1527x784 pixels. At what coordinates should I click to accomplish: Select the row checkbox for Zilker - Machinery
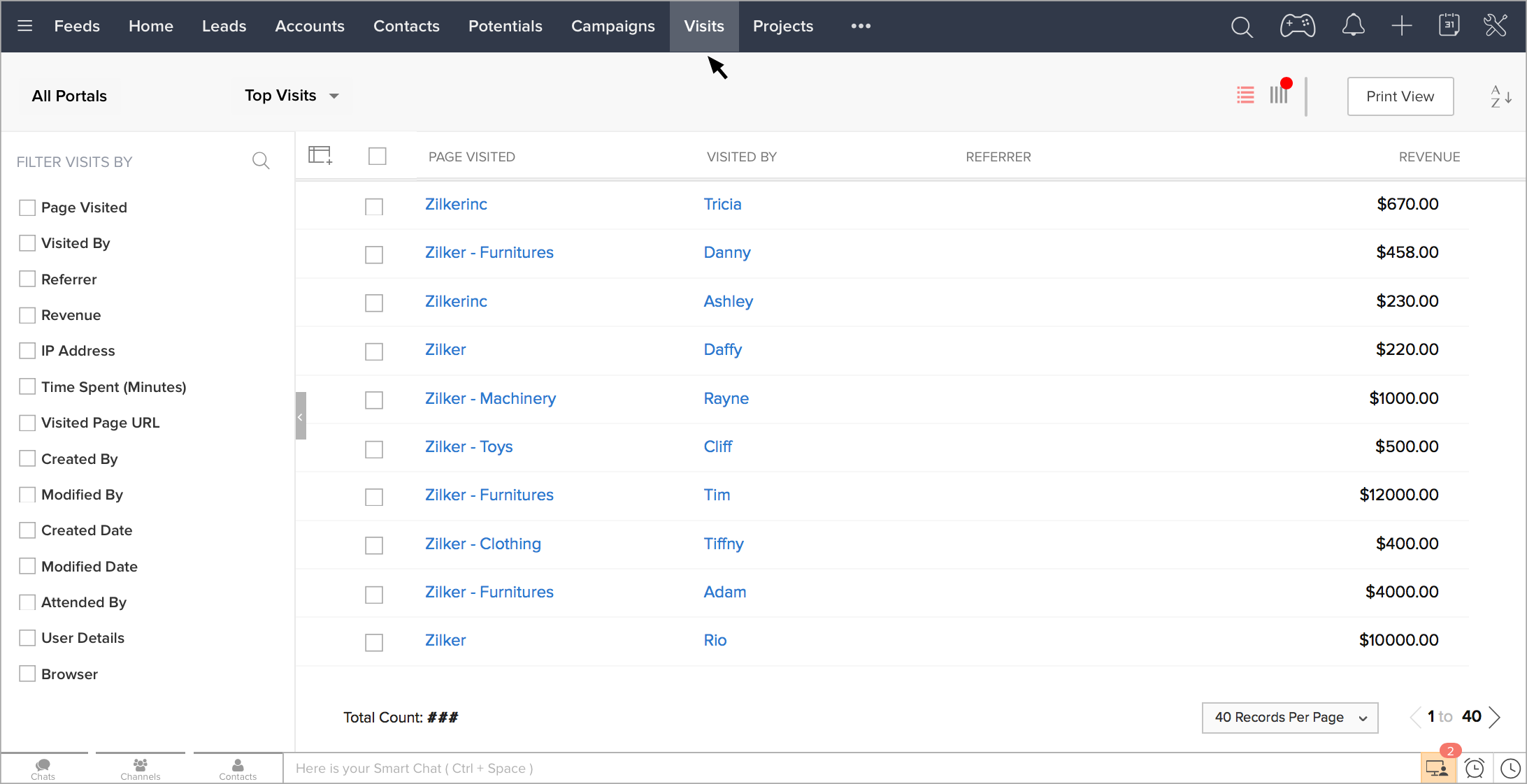tap(374, 400)
